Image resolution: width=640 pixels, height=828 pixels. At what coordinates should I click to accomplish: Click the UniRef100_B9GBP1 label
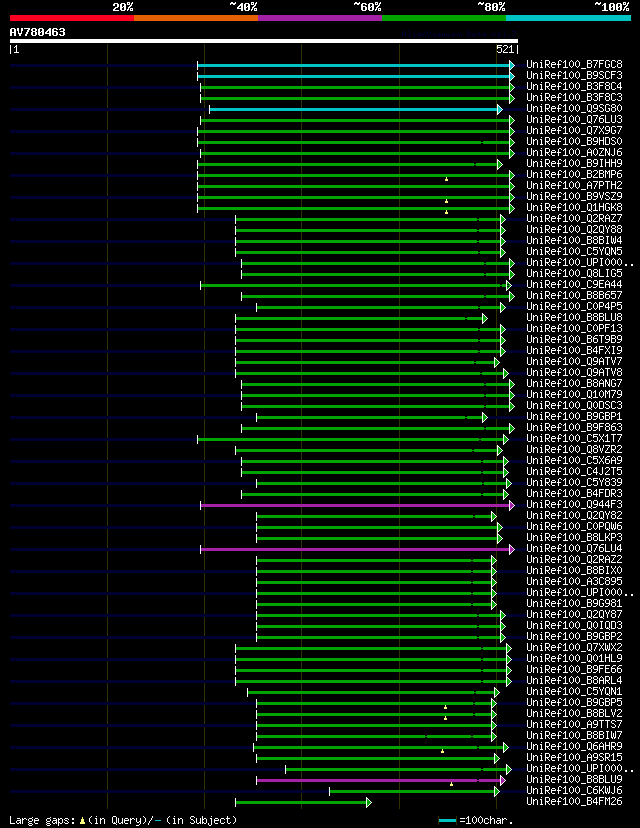coord(575,417)
